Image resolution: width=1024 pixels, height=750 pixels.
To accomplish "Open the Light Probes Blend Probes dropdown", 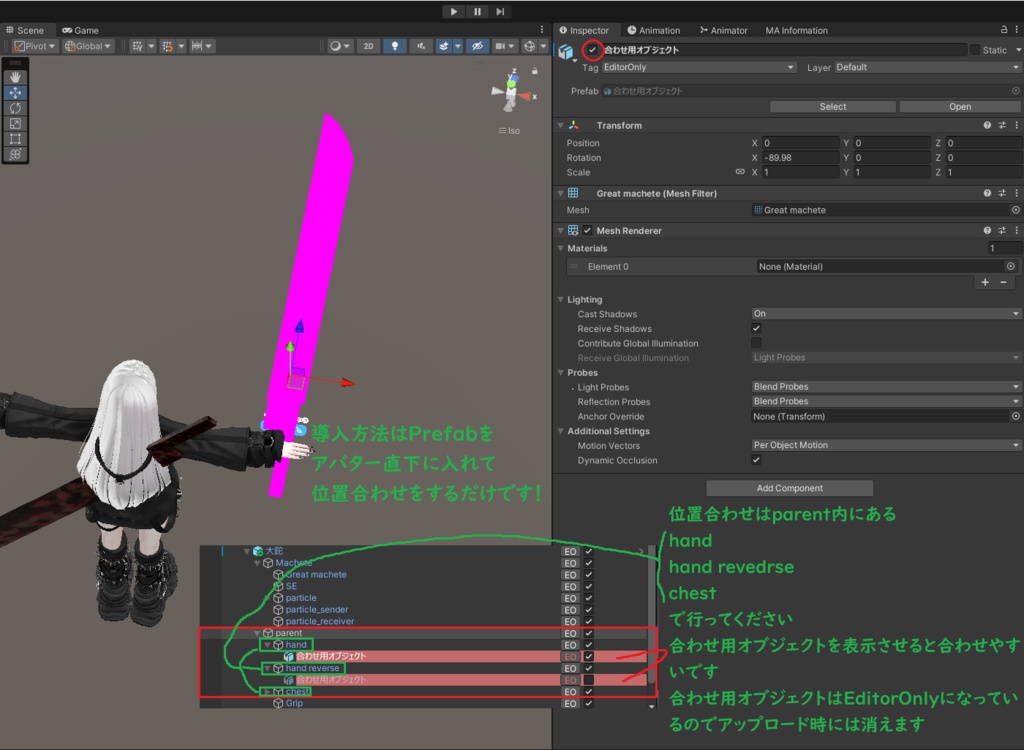I will point(886,387).
